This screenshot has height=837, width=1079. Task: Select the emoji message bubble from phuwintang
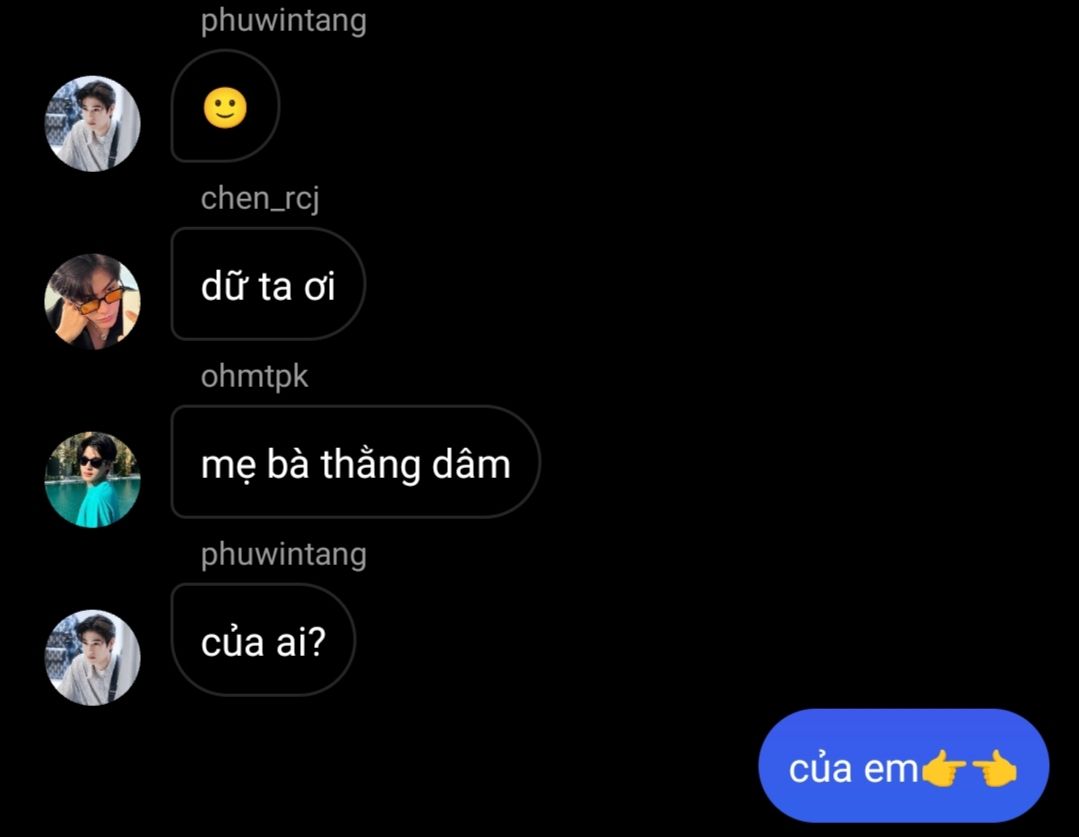coord(225,106)
